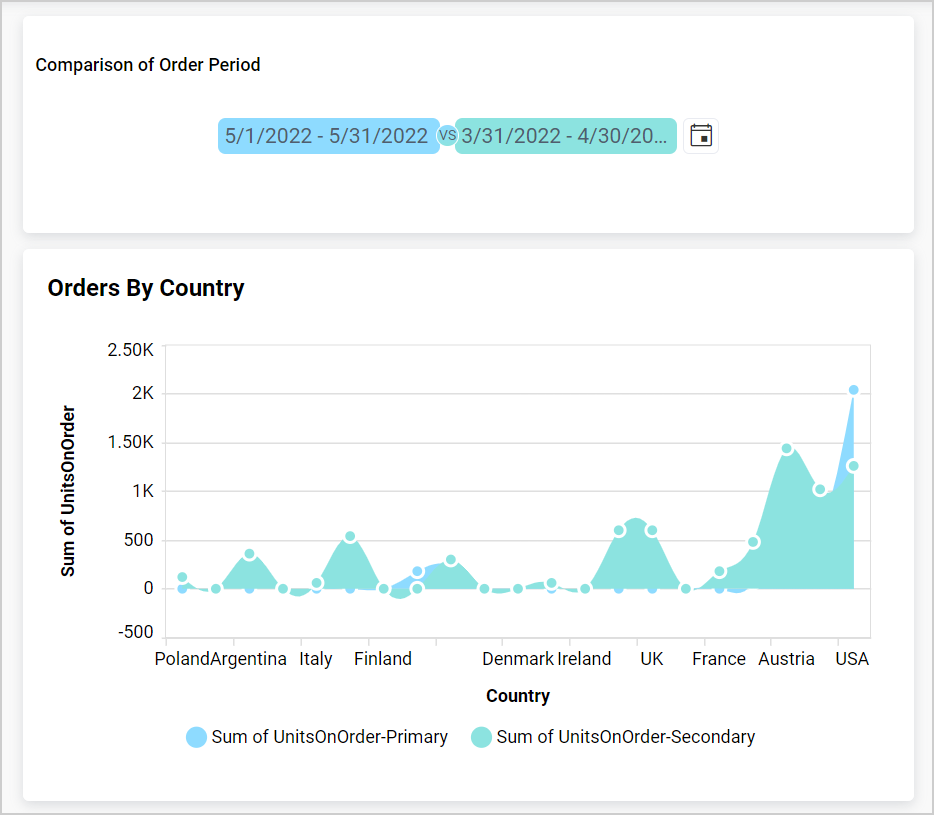The height and width of the screenshot is (815, 934).
Task: Select the UK data point marker
Action: point(651,531)
